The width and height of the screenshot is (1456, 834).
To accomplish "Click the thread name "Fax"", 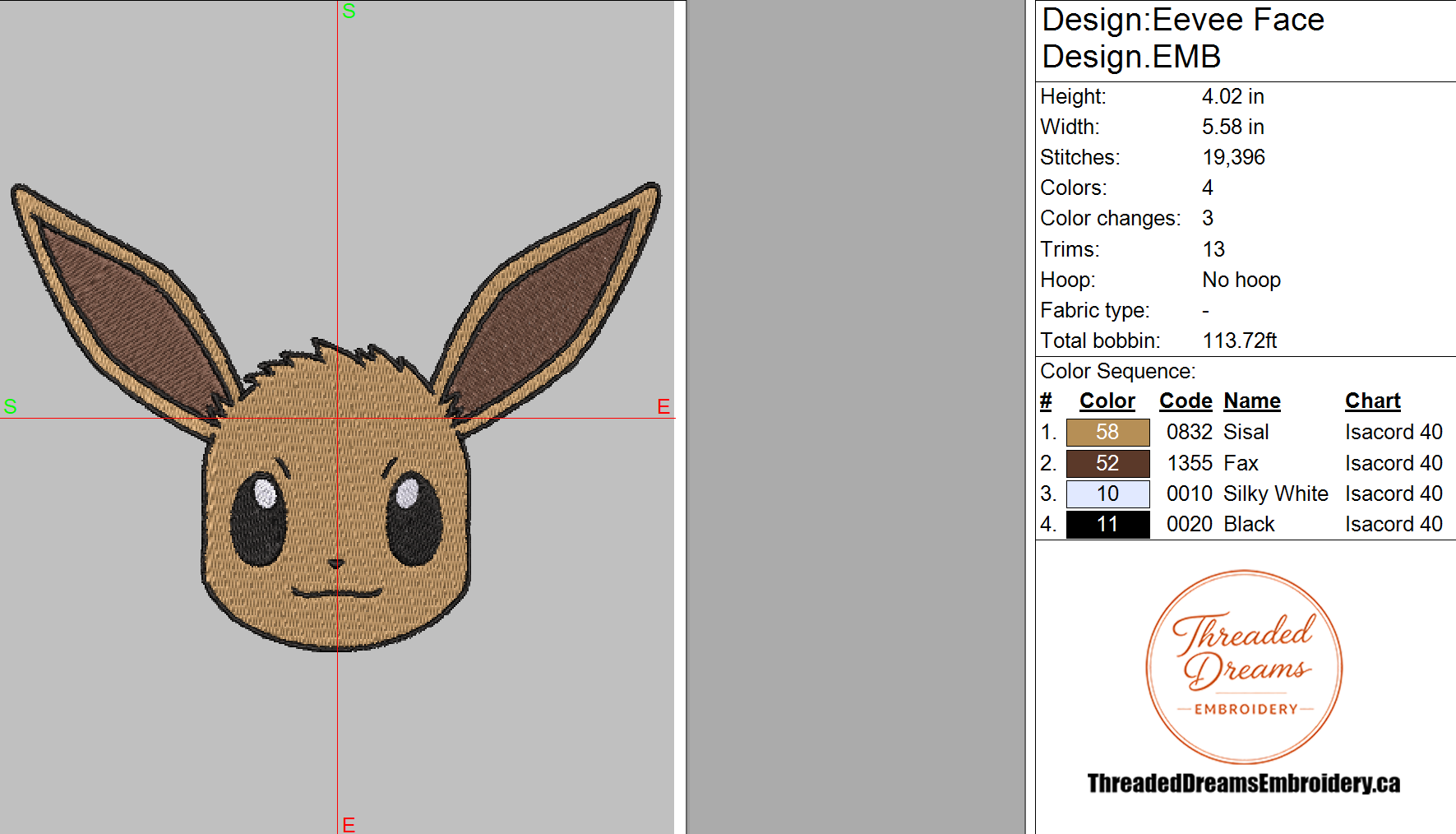I will click(x=1241, y=463).
